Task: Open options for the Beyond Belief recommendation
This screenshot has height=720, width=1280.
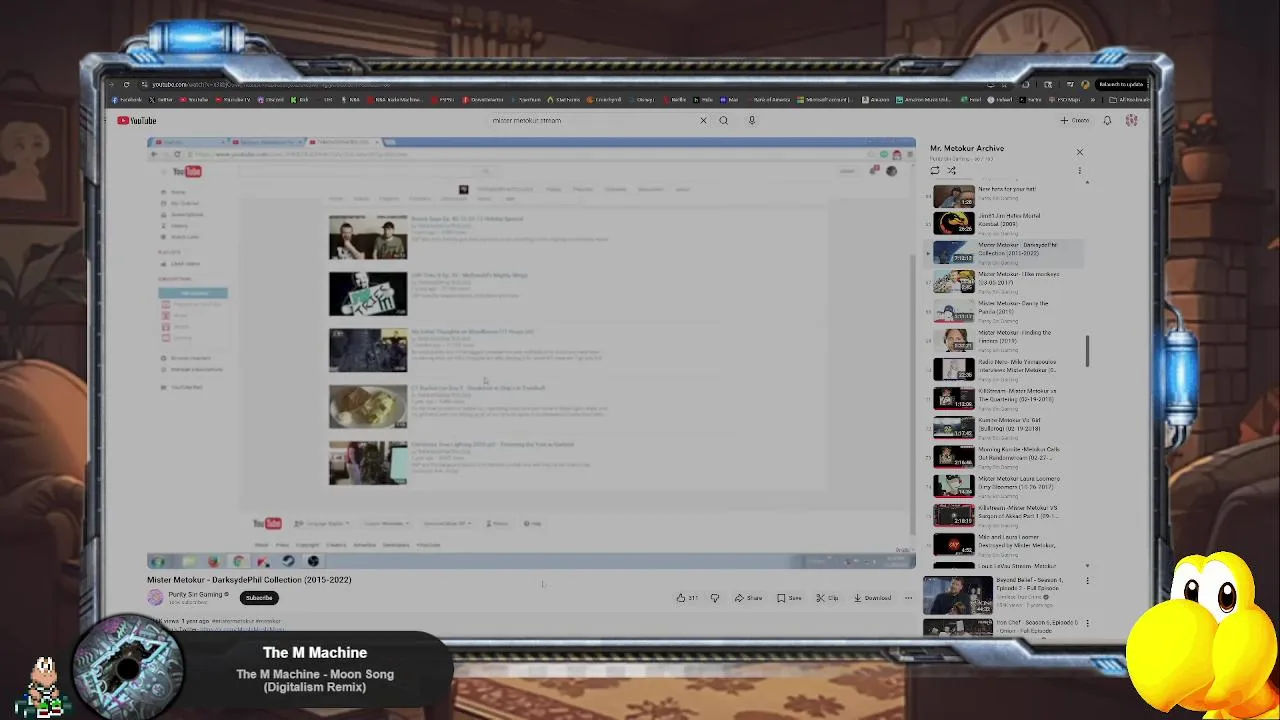Action: [1087, 581]
